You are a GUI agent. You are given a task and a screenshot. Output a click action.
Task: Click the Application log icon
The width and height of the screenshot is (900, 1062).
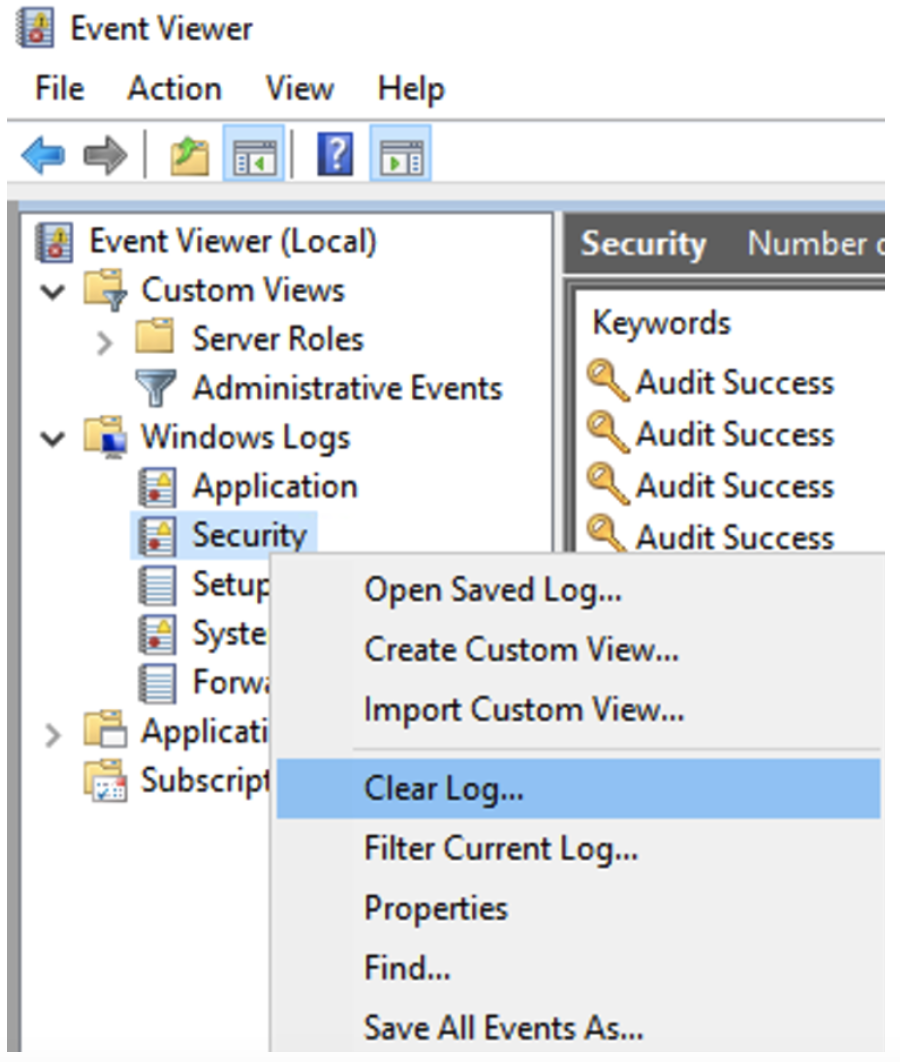click(x=157, y=486)
